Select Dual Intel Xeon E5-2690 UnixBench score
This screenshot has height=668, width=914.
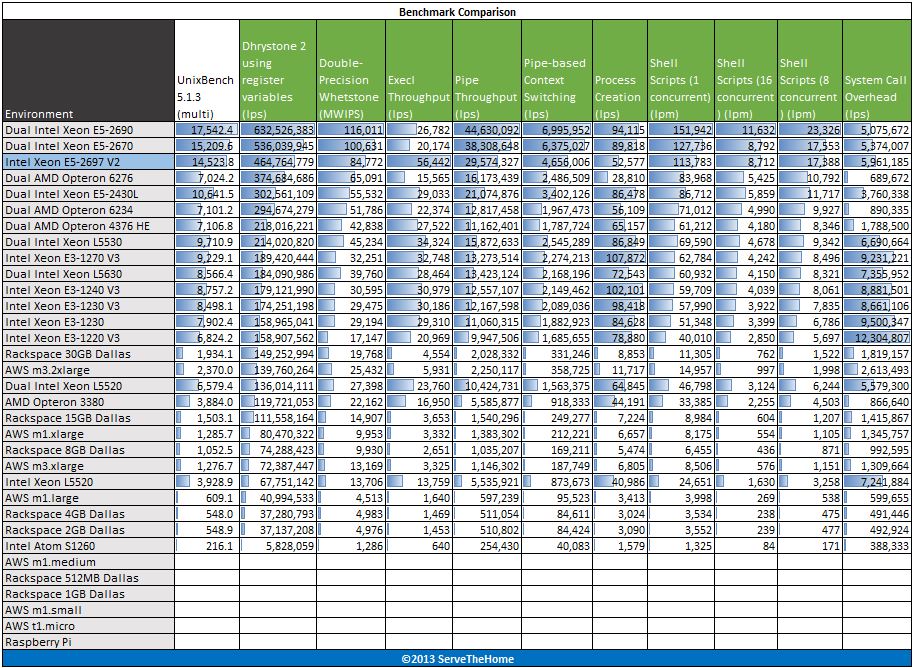(x=207, y=129)
